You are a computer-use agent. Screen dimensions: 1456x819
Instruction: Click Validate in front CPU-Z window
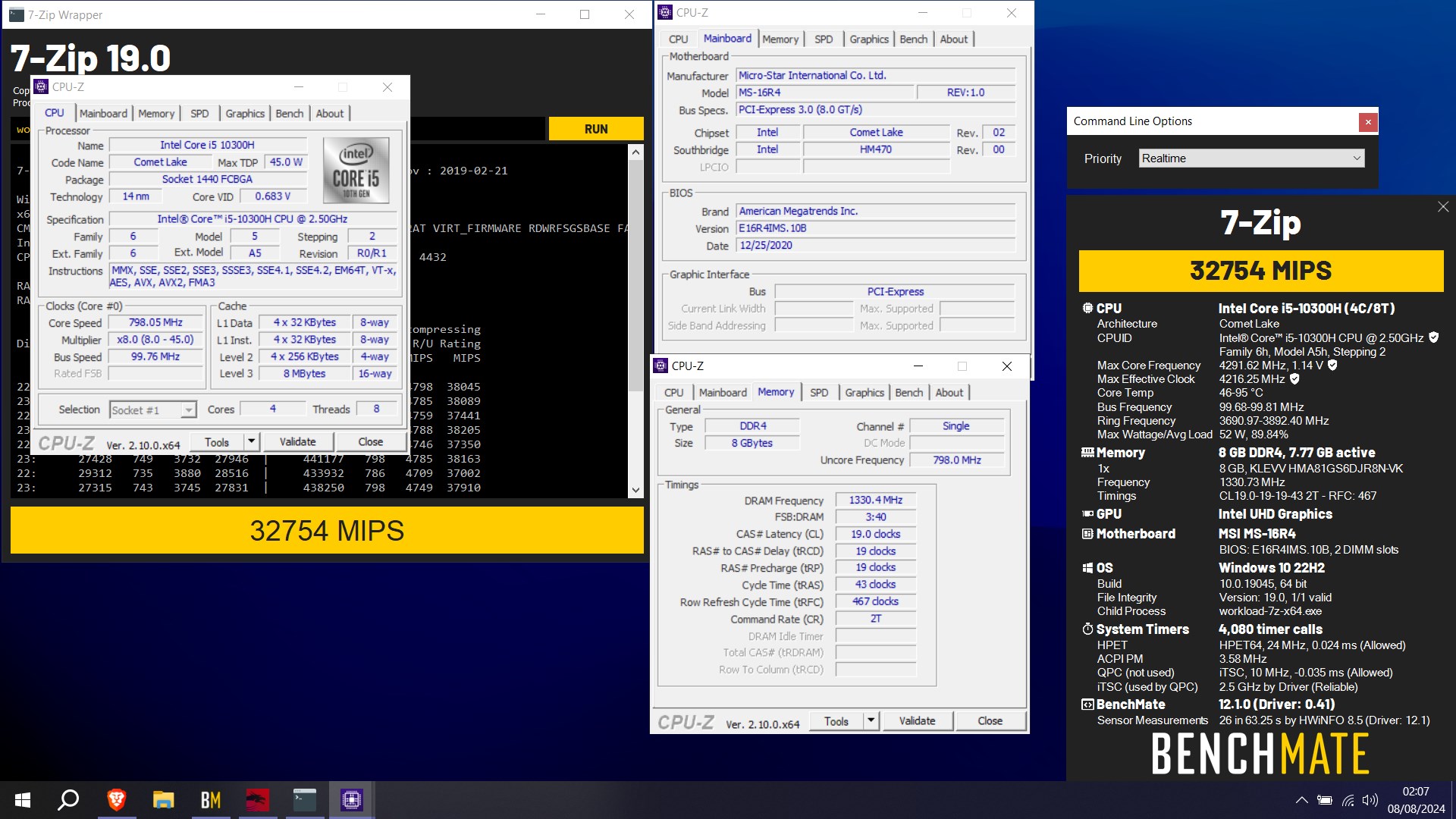[297, 442]
